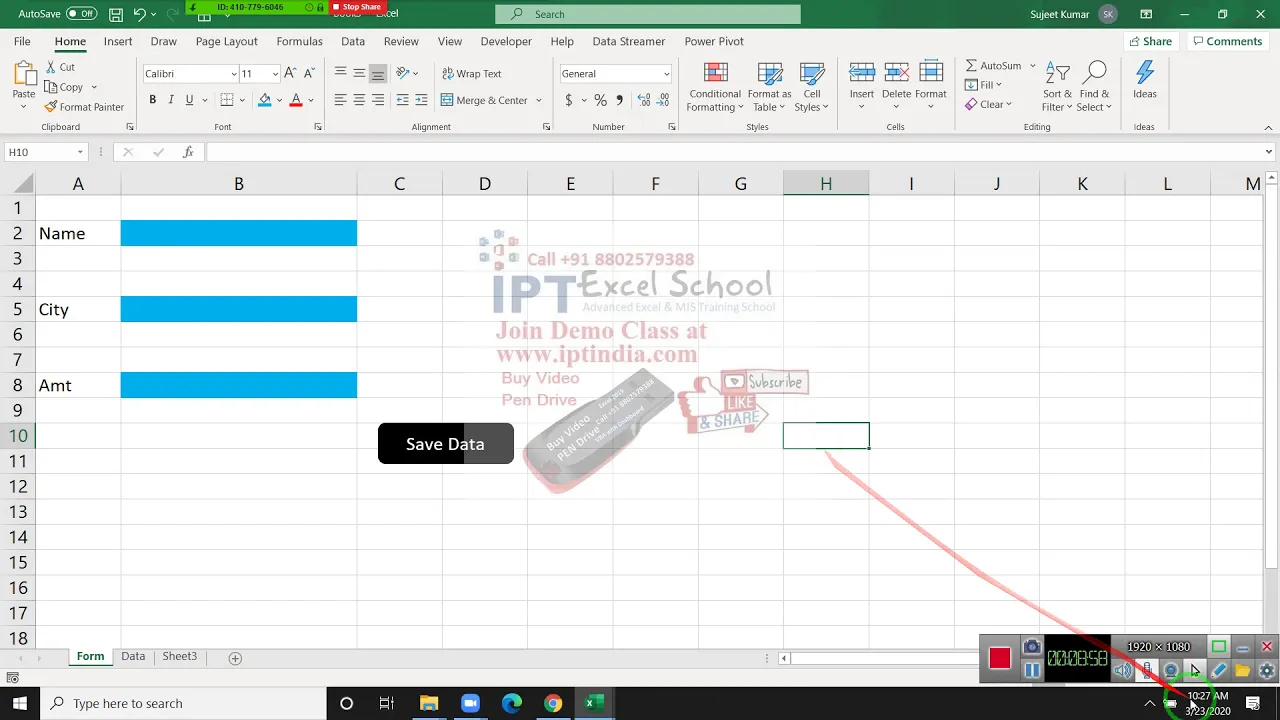1280x720 pixels.
Task: Open the General number format dropdown
Action: pos(666,74)
